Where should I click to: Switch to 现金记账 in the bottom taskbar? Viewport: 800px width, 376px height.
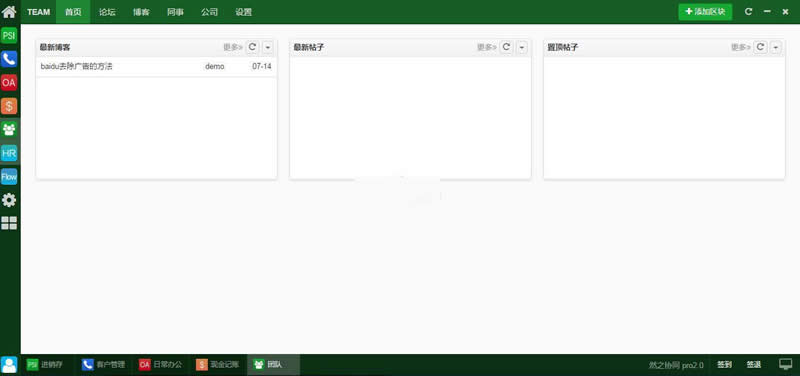pos(218,365)
